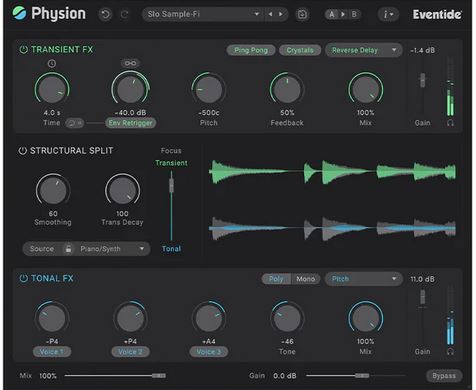Screen dimensions: 476x390
Task: Click the -P4 Voice 1 knob
Action: (52, 318)
